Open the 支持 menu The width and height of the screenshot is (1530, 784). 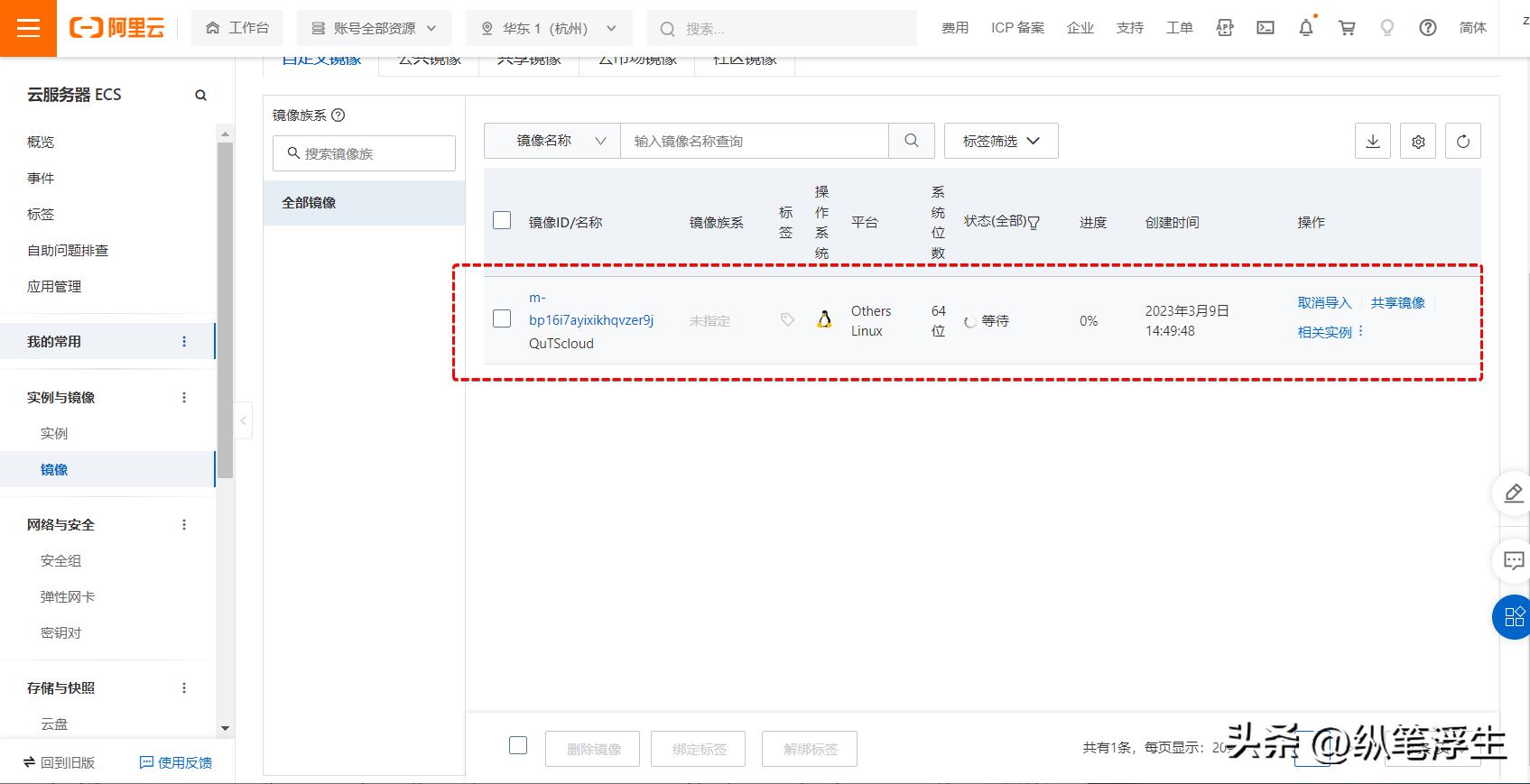point(1130,28)
